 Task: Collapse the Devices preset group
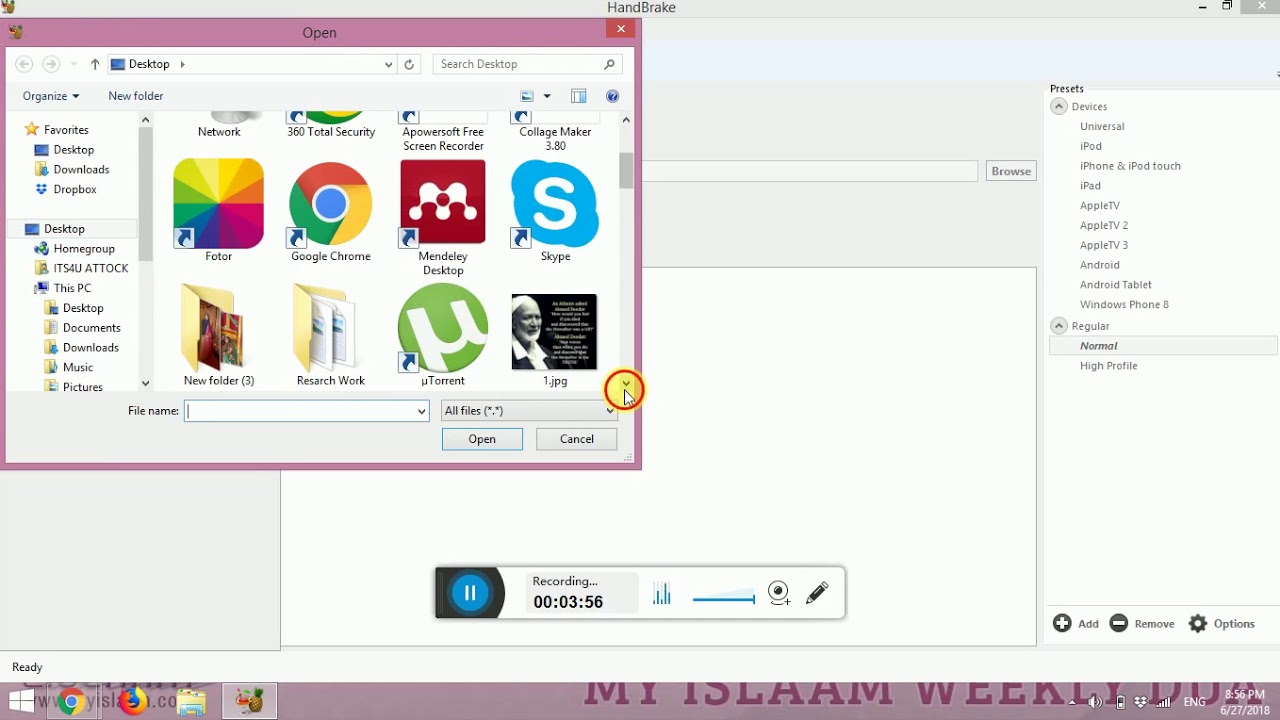pos(1059,106)
